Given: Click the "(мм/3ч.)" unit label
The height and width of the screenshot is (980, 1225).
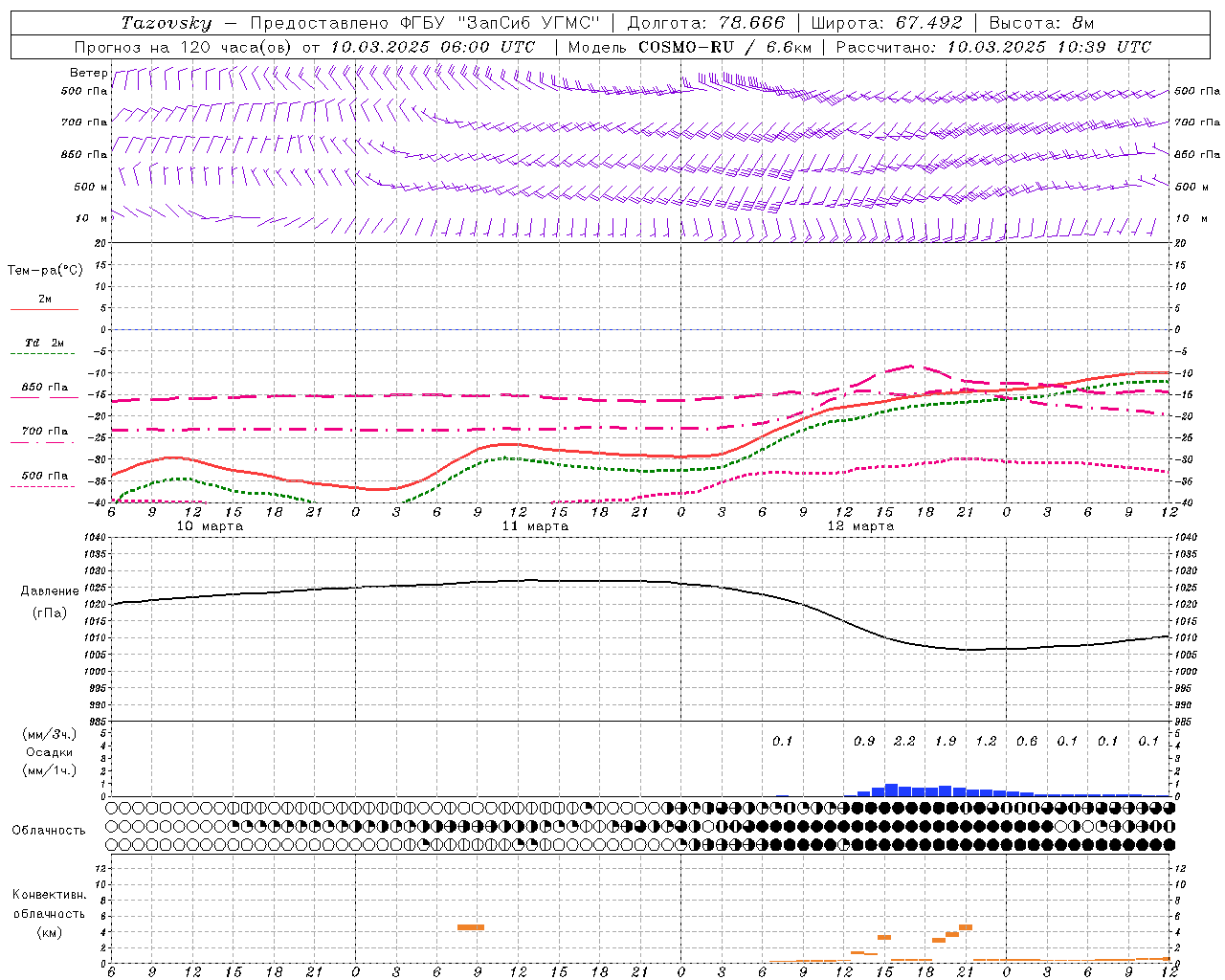Looking at the screenshot, I should [x=50, y=734].
